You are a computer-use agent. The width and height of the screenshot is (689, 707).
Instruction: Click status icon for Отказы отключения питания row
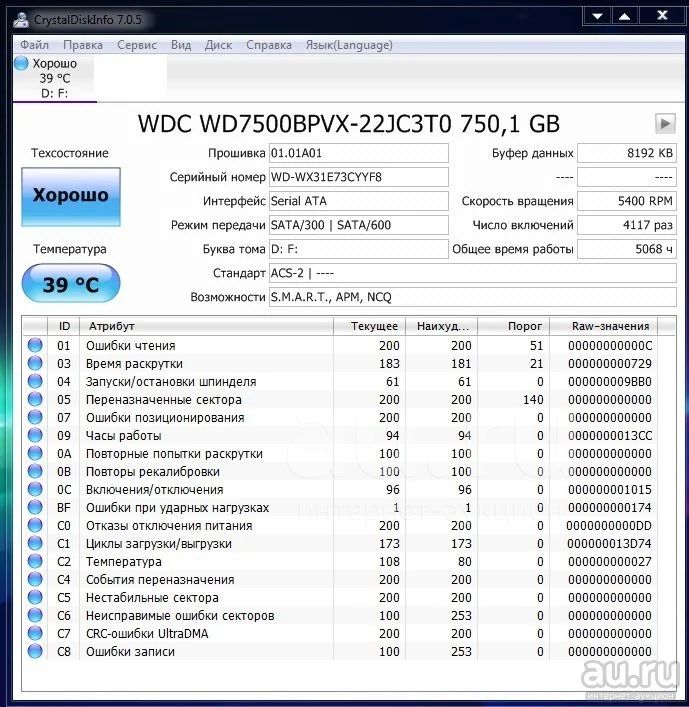coord(35,525)
